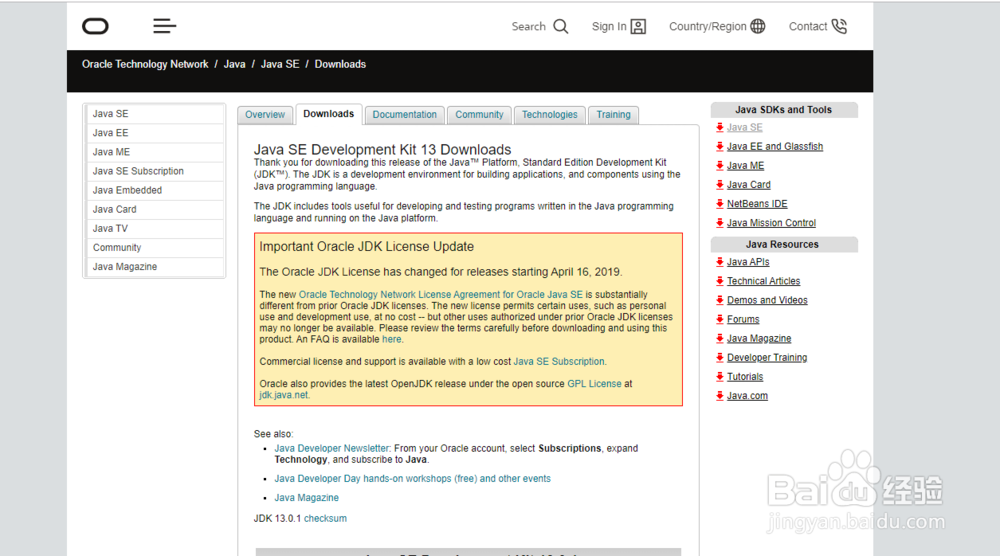The width and height of the screenshot is (1000, 556).
Task: Click red arrow beside right-side Java Card
Action: point(719,185)
